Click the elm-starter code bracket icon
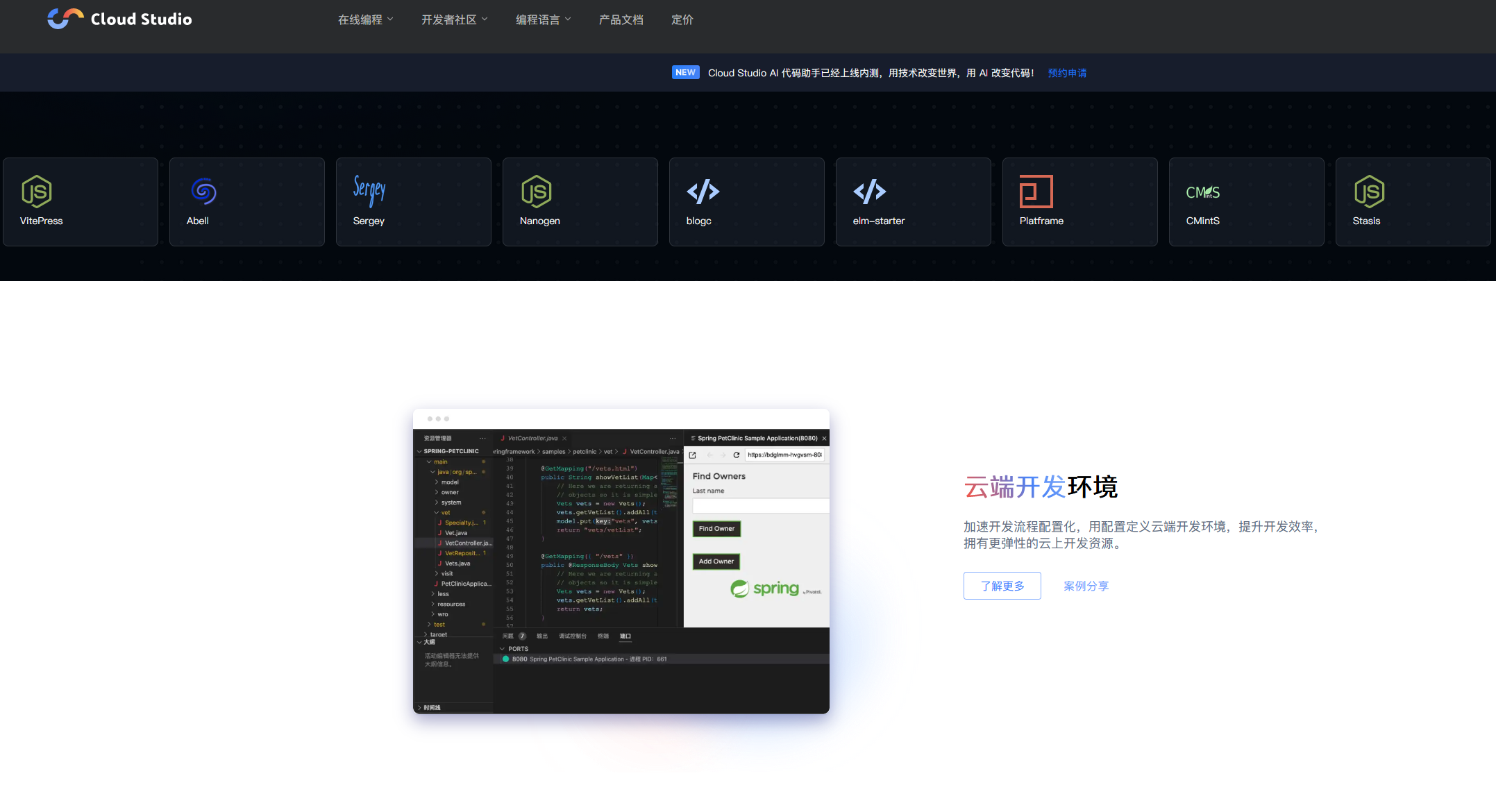The width and height of the screenshot is (1496, 812). [870, 192]
